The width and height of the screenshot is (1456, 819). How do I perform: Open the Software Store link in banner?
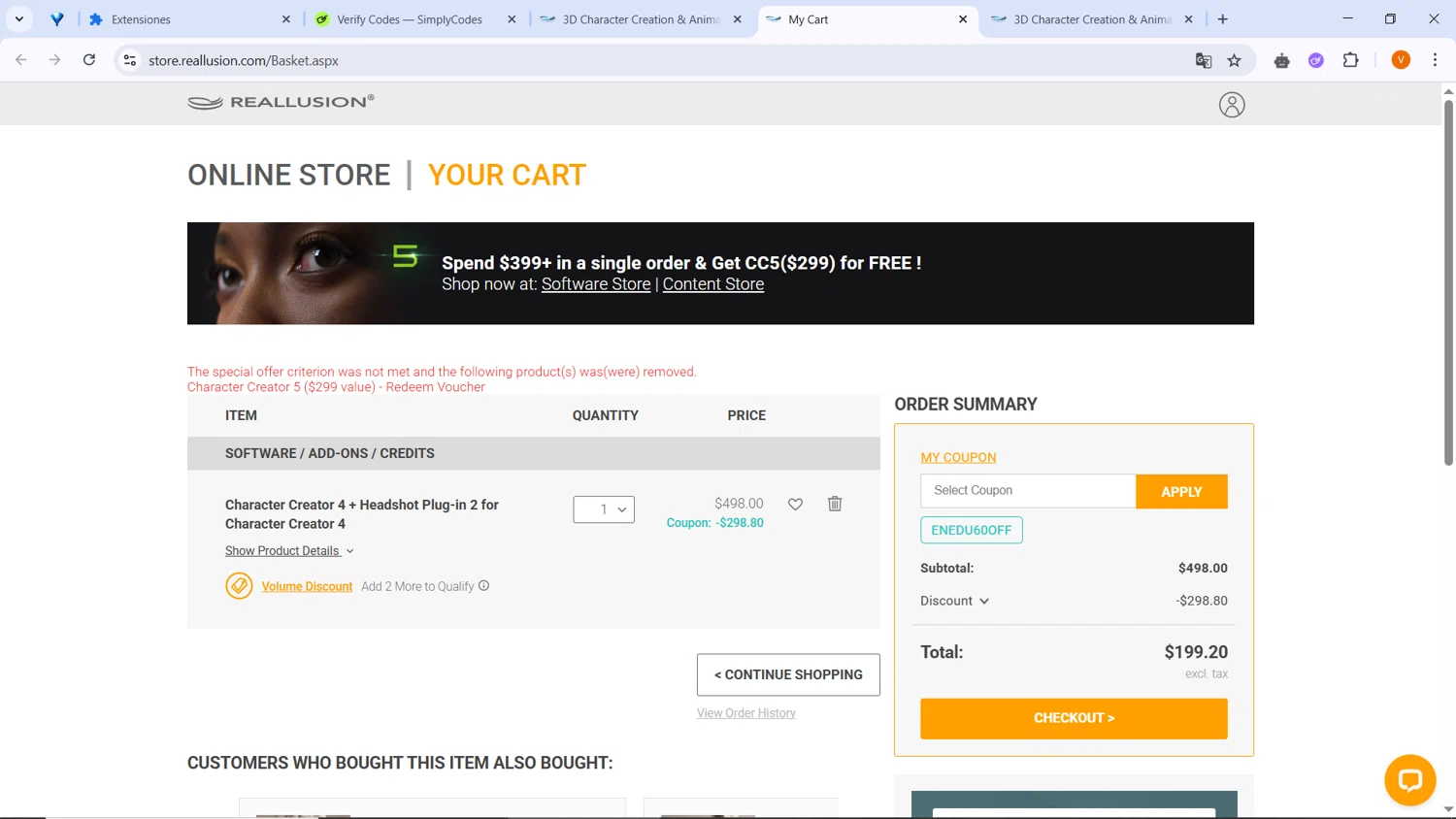pos(596,284)
